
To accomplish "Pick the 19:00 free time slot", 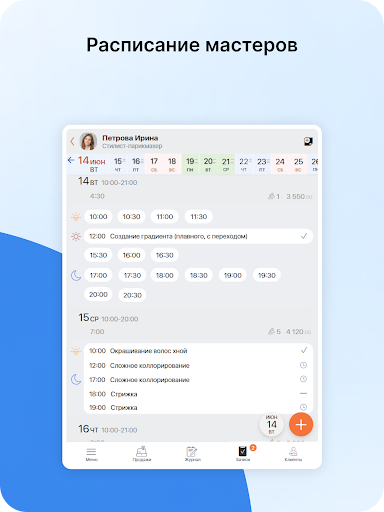I will pos(233,275).
